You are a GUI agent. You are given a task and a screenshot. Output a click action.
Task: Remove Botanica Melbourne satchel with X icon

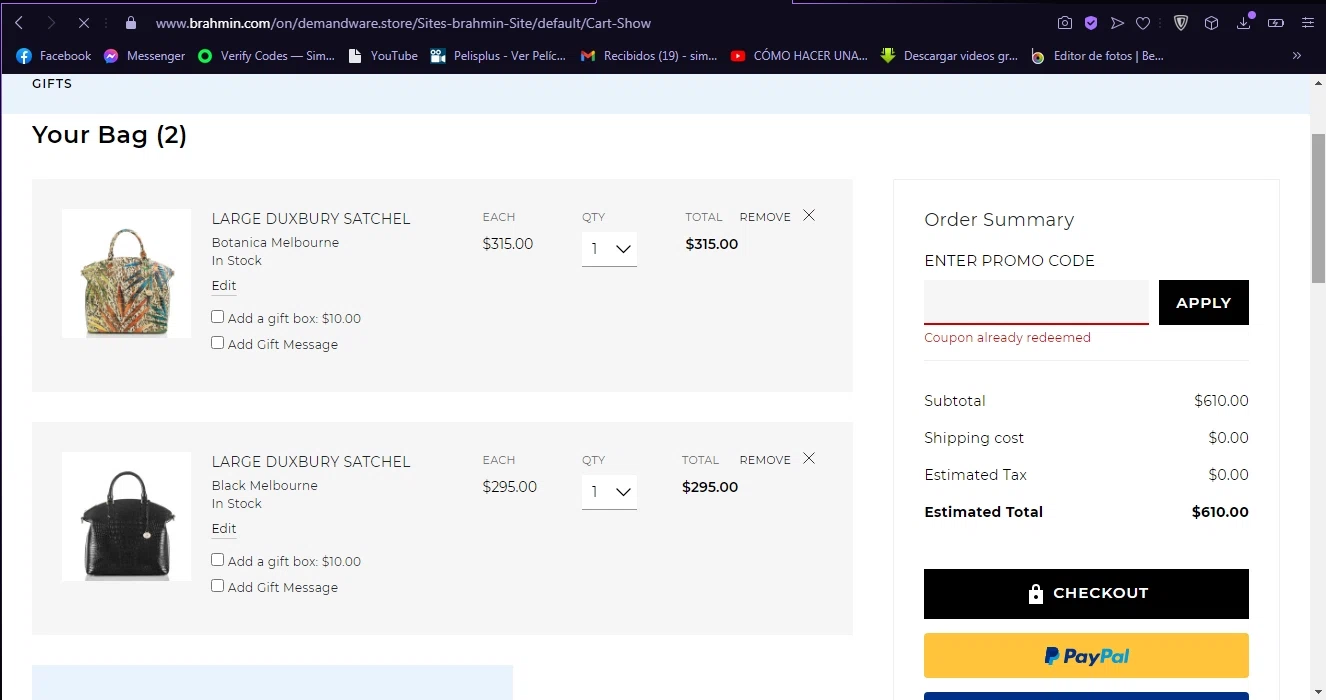click(809, 216)
